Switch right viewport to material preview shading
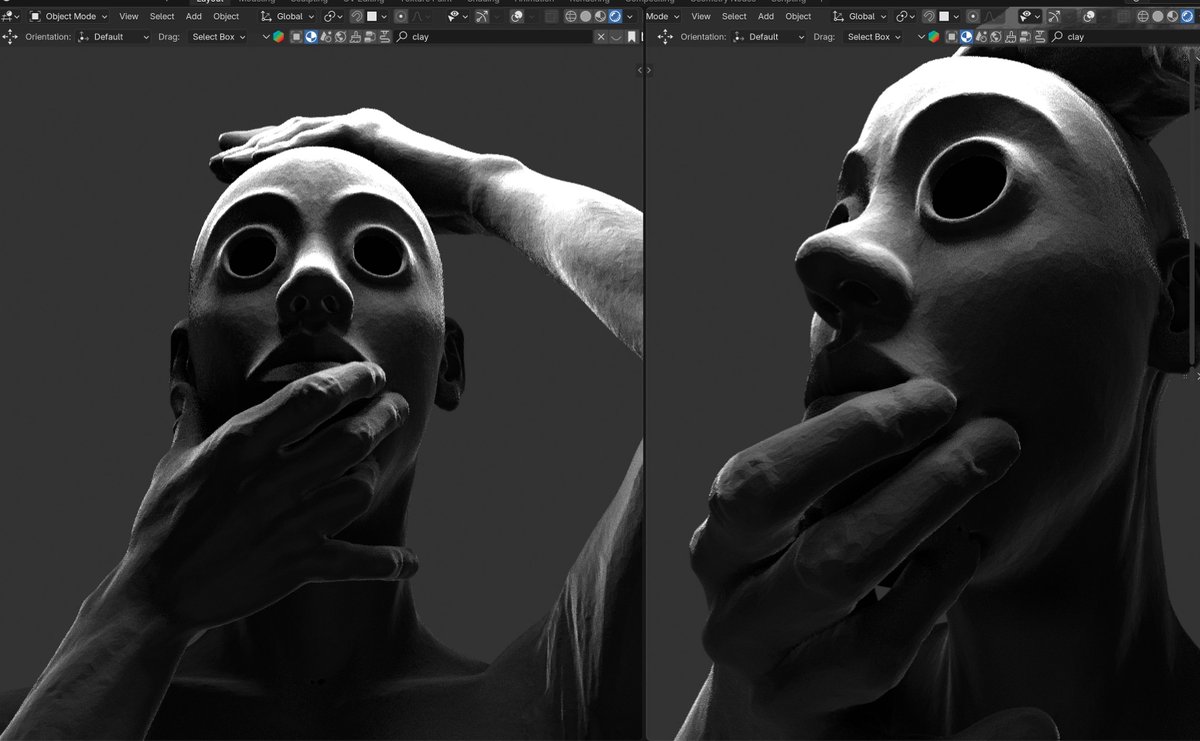 tap(1171, 16)
